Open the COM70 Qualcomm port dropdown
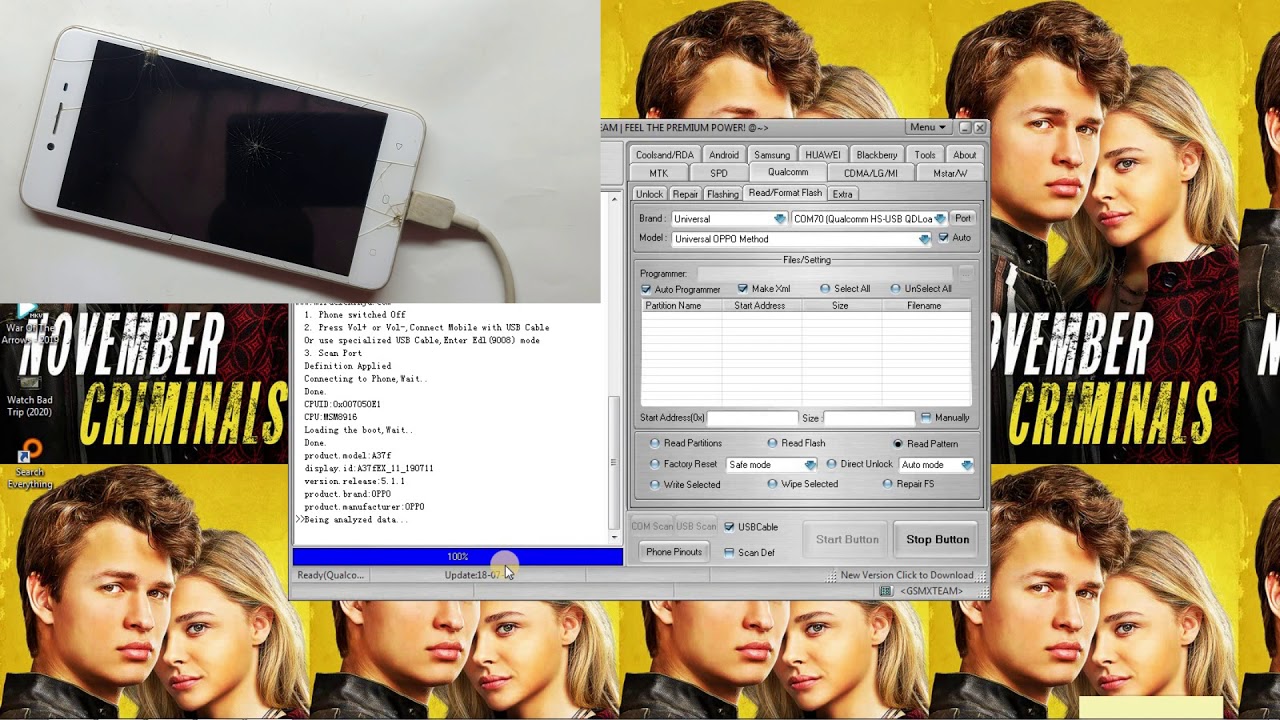Image resolution: width=1280 pixels, height=720 pixels. tap(869, 219)
